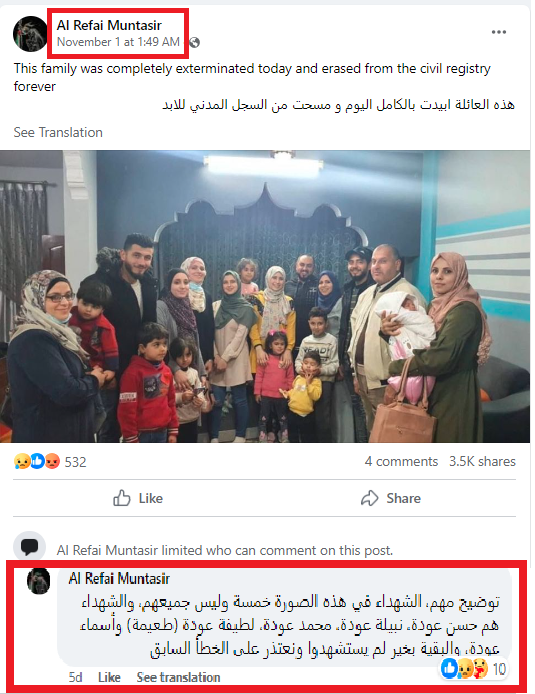Click the share arrow icon
The height and width of the screenshot is (694, 535).
369,498
